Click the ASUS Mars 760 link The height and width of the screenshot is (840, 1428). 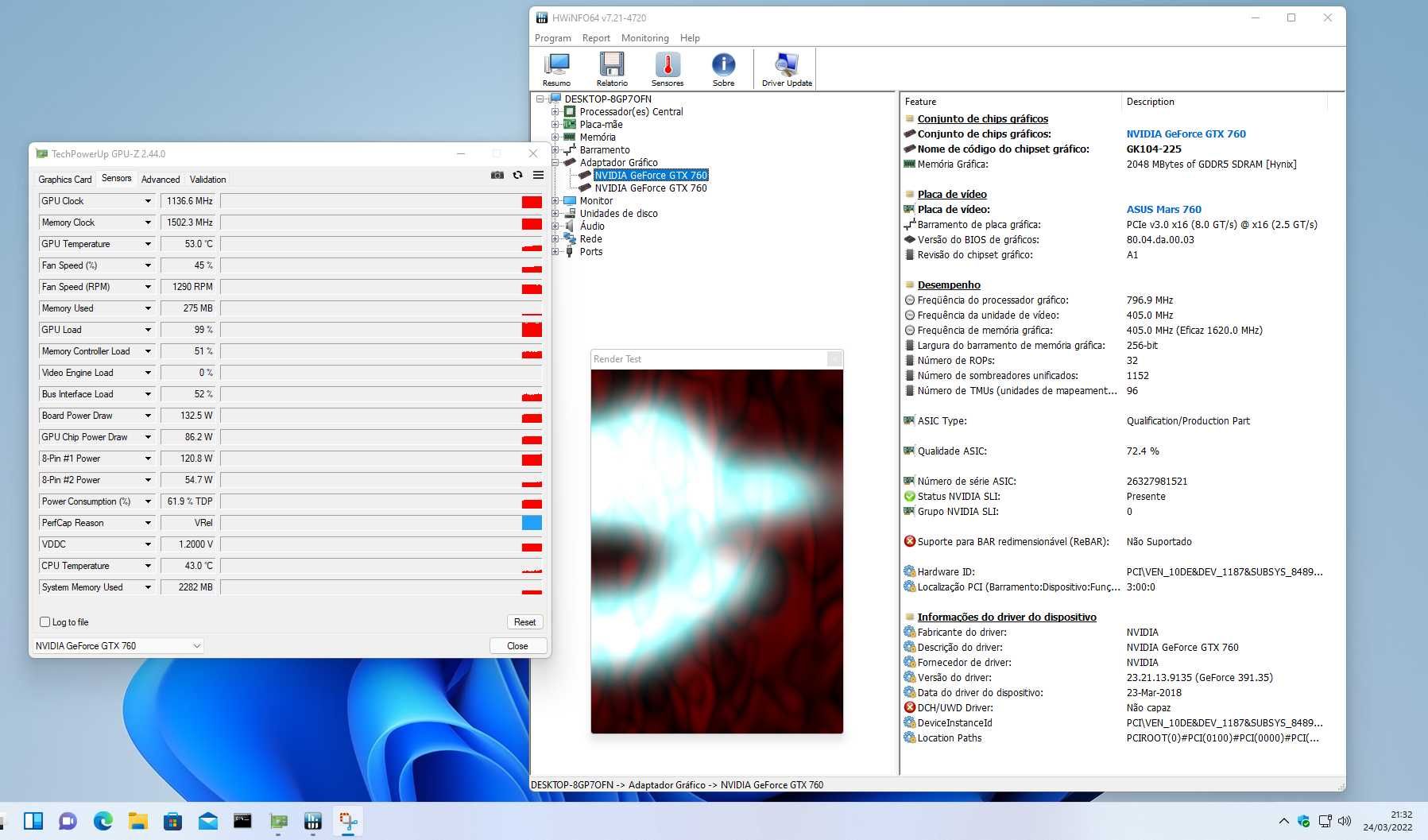click(x=1163, y=210)
